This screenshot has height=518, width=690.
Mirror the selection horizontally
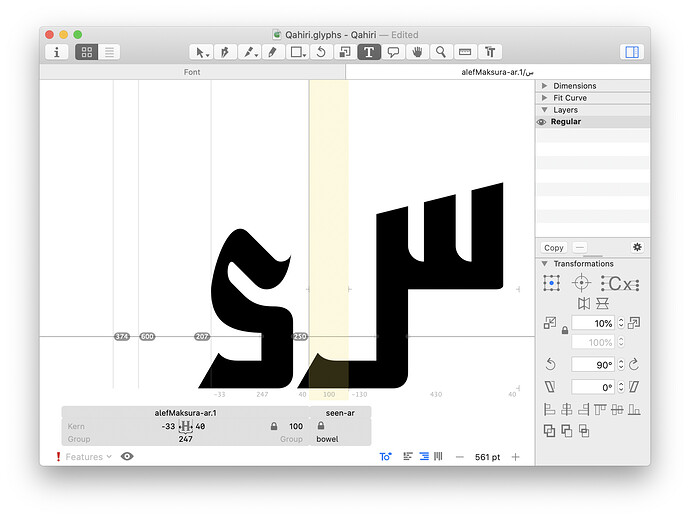(584, 304)
